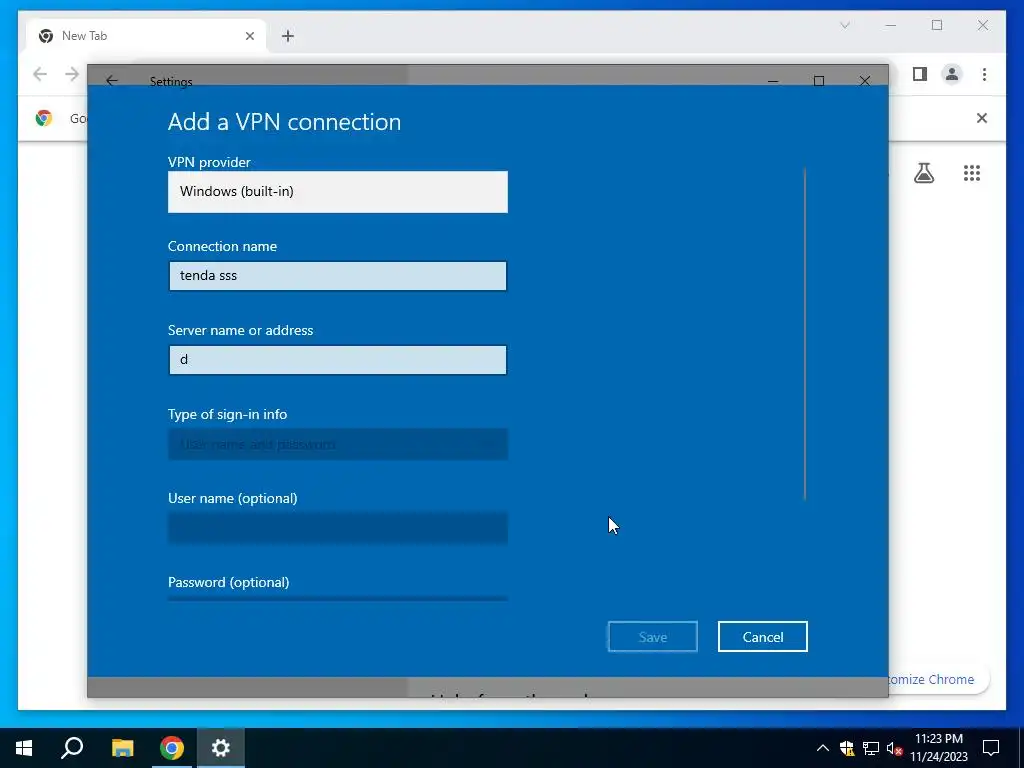Go back using the Settings back arrow

(112, 80)
